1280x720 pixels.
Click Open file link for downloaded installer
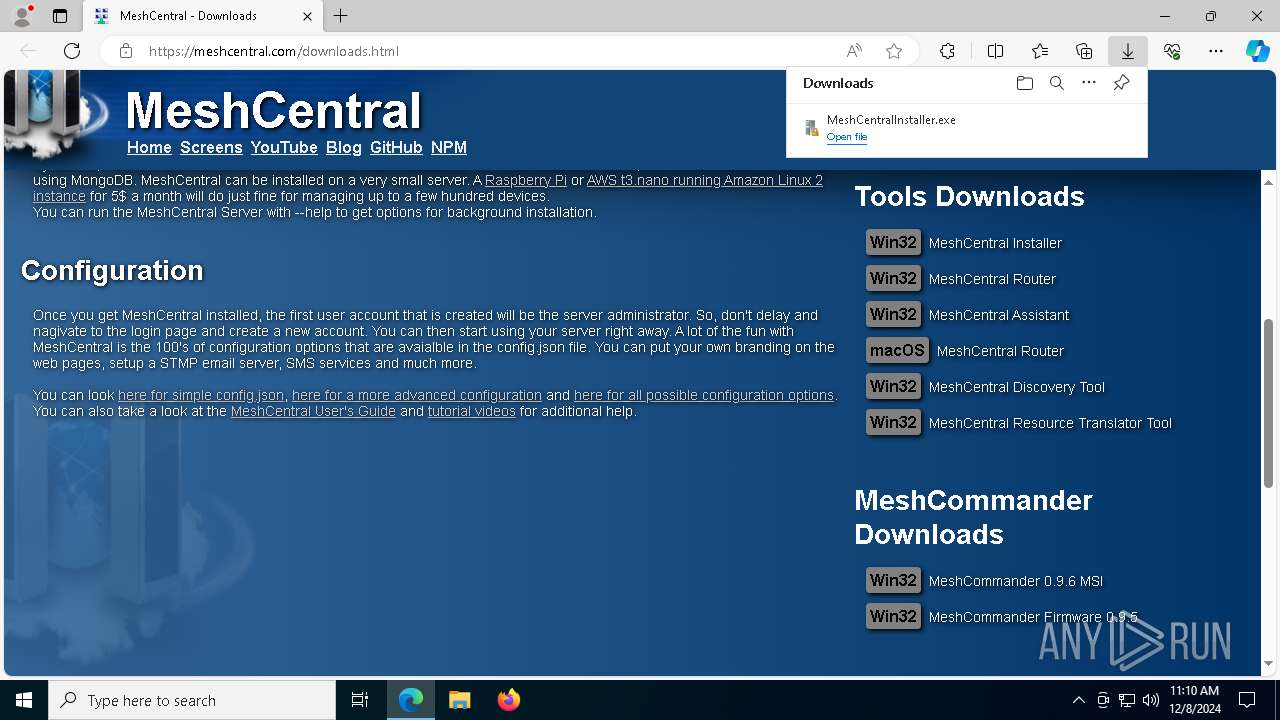point(847,137)
